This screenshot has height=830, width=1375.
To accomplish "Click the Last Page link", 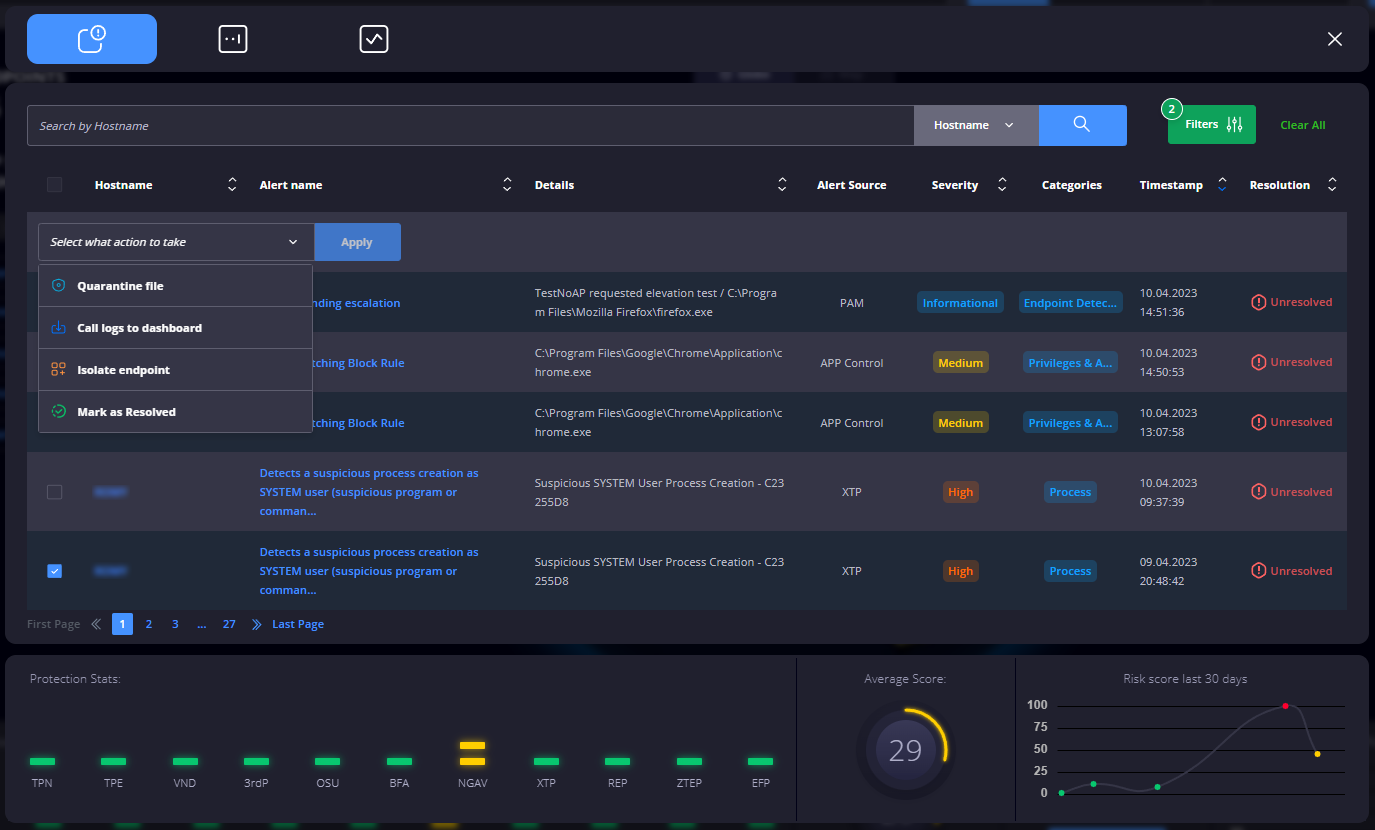I will [298, 624].
